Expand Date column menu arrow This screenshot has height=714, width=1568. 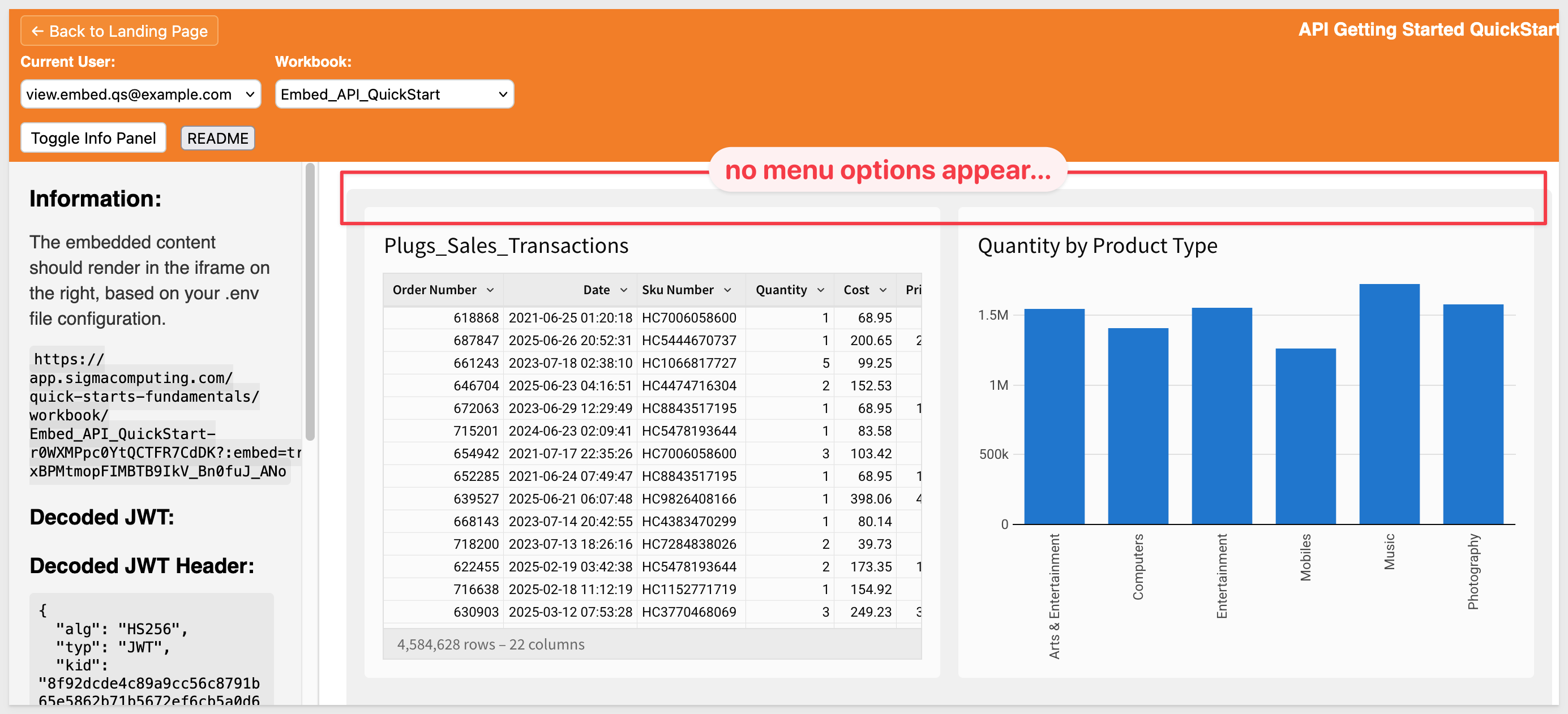pos(623,290)
